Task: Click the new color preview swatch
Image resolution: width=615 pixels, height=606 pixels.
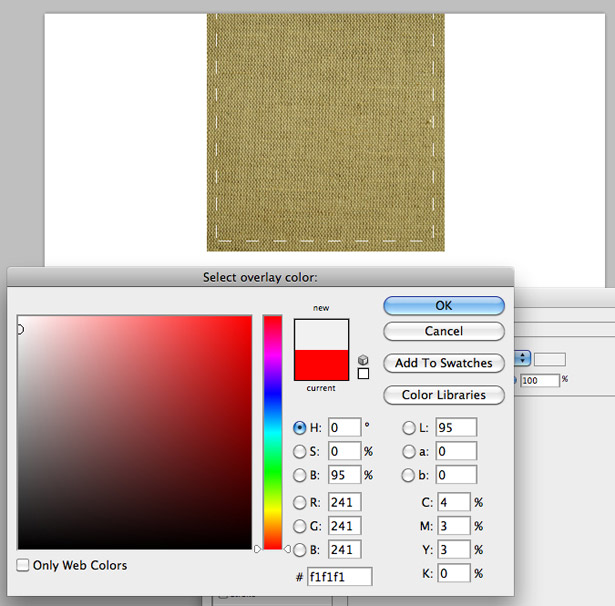Action: click(x=321, y=335)
